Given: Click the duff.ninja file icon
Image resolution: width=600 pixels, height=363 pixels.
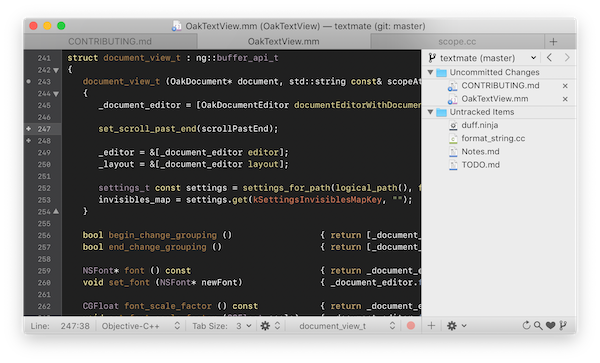Looking at the screenshot, I should [x=453, y=125].
